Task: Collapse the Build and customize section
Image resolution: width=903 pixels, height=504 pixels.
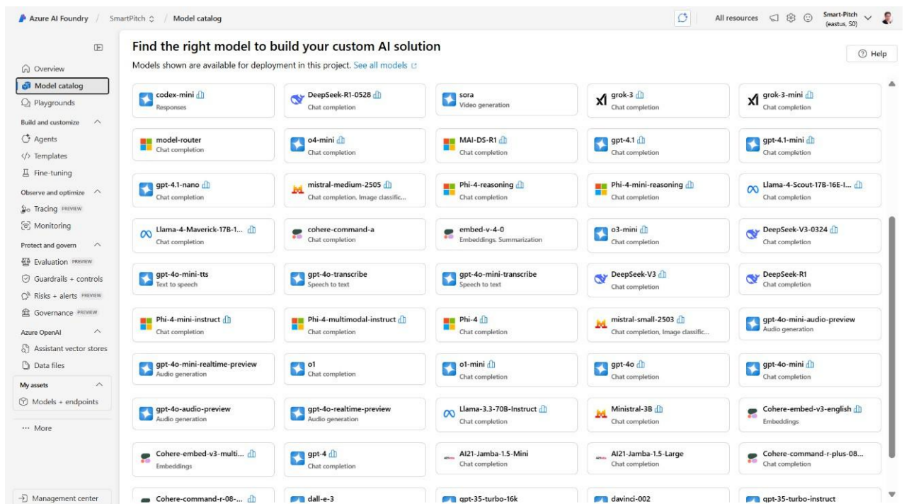Action: click(98, 122)
